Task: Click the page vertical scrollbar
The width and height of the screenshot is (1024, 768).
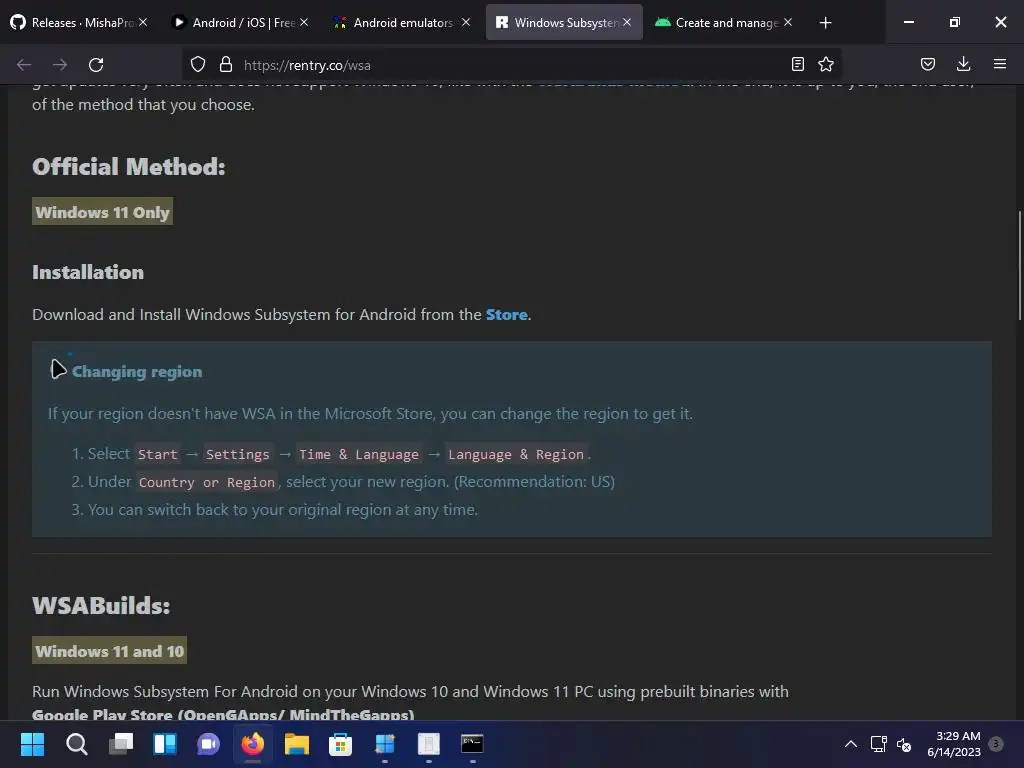Action: [x=1019, y=266]
